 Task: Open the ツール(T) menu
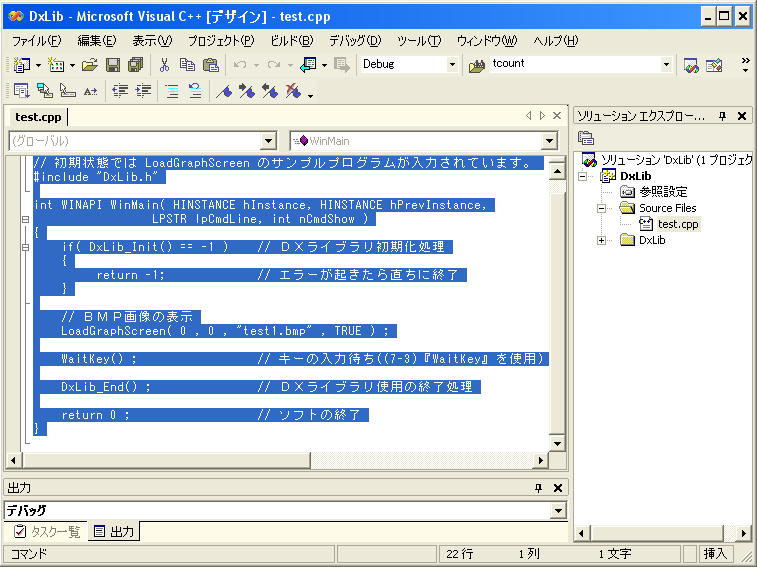coord(419,41)
